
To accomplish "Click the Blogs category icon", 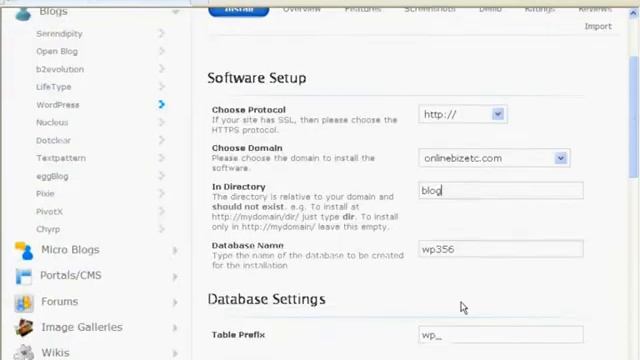I will 23,13.
